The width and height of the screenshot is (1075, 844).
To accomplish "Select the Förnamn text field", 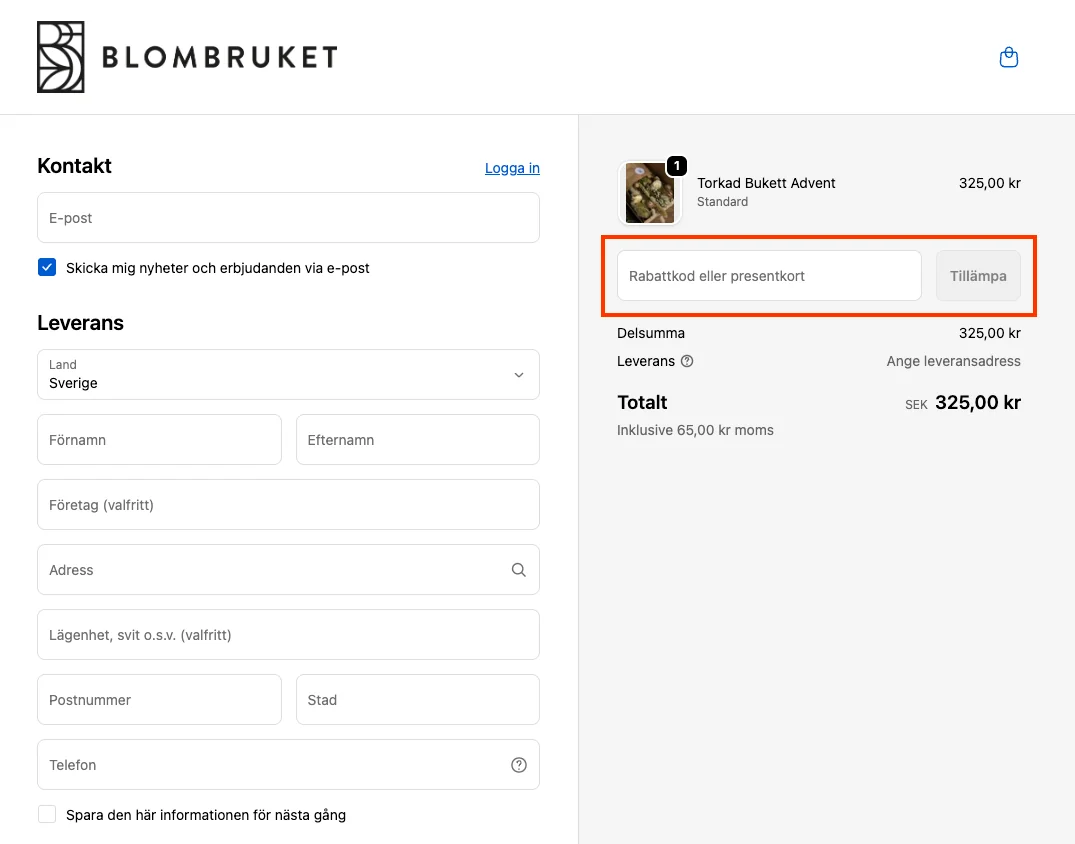I will 159,440.
